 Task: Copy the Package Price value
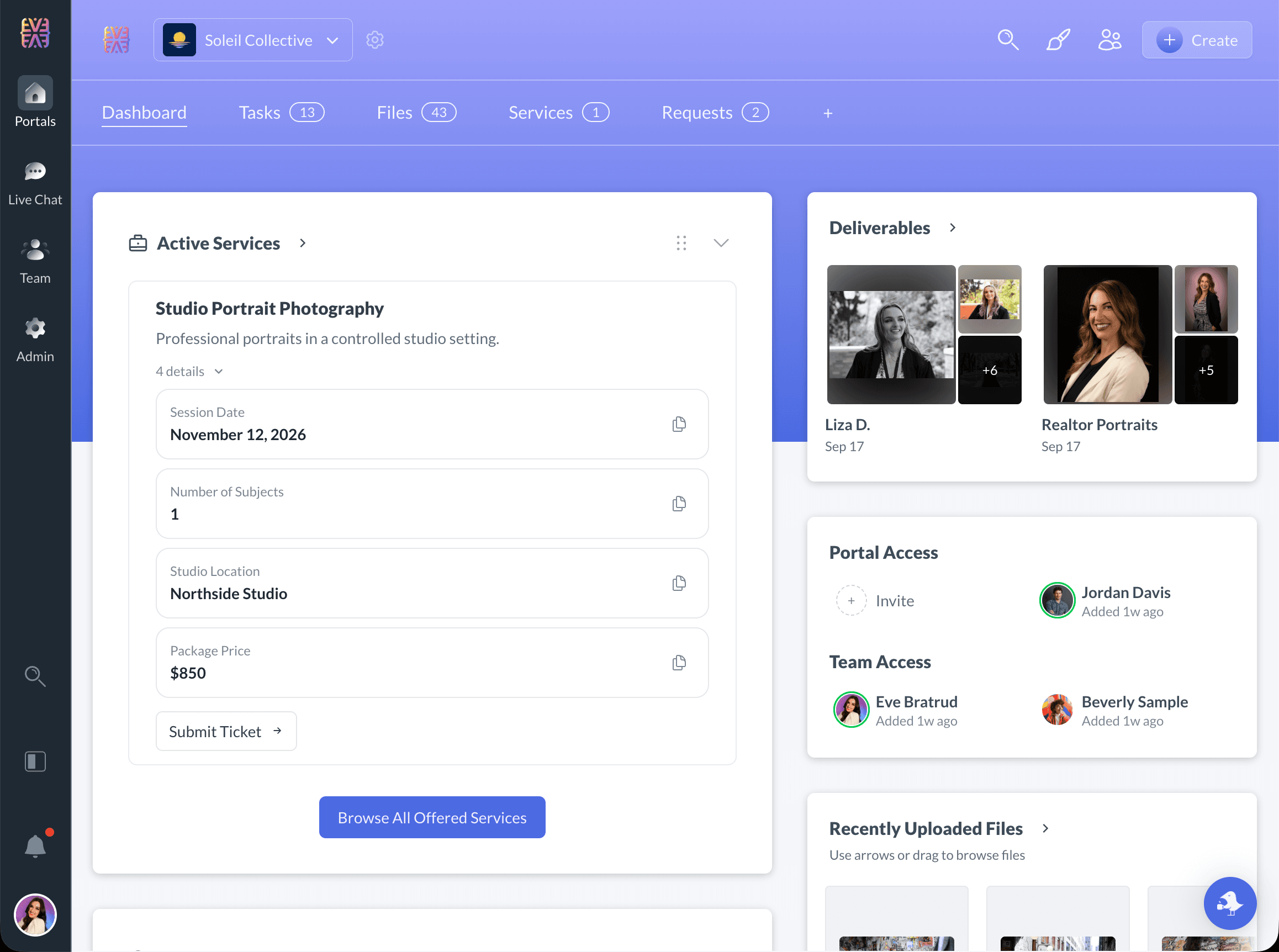click(x=679, y=663)
